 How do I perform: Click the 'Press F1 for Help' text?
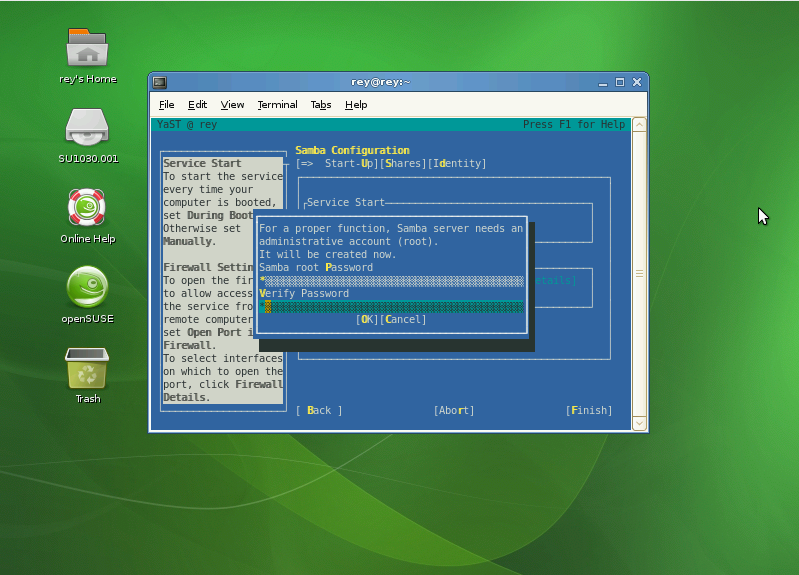pos(574,124)
